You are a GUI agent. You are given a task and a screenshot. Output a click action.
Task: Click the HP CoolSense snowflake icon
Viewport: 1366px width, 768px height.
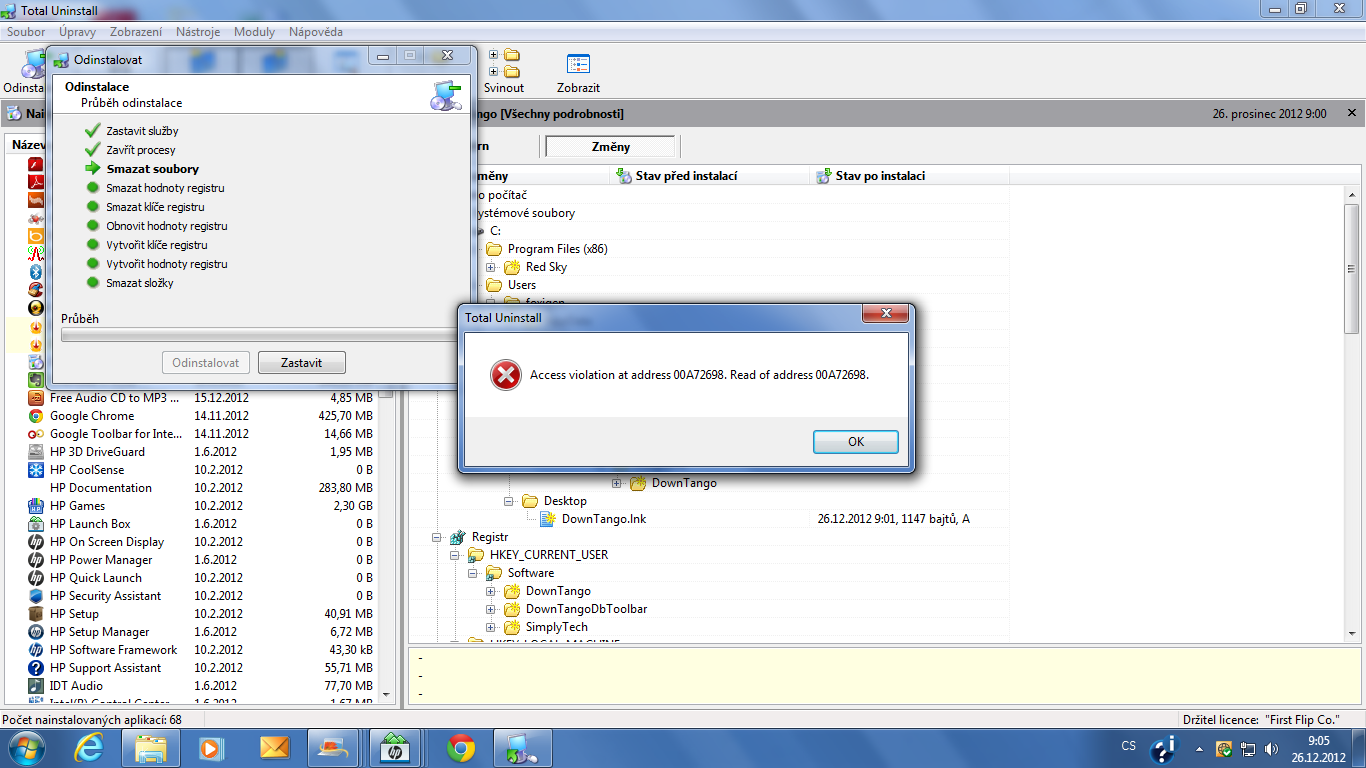pos(35,470)
